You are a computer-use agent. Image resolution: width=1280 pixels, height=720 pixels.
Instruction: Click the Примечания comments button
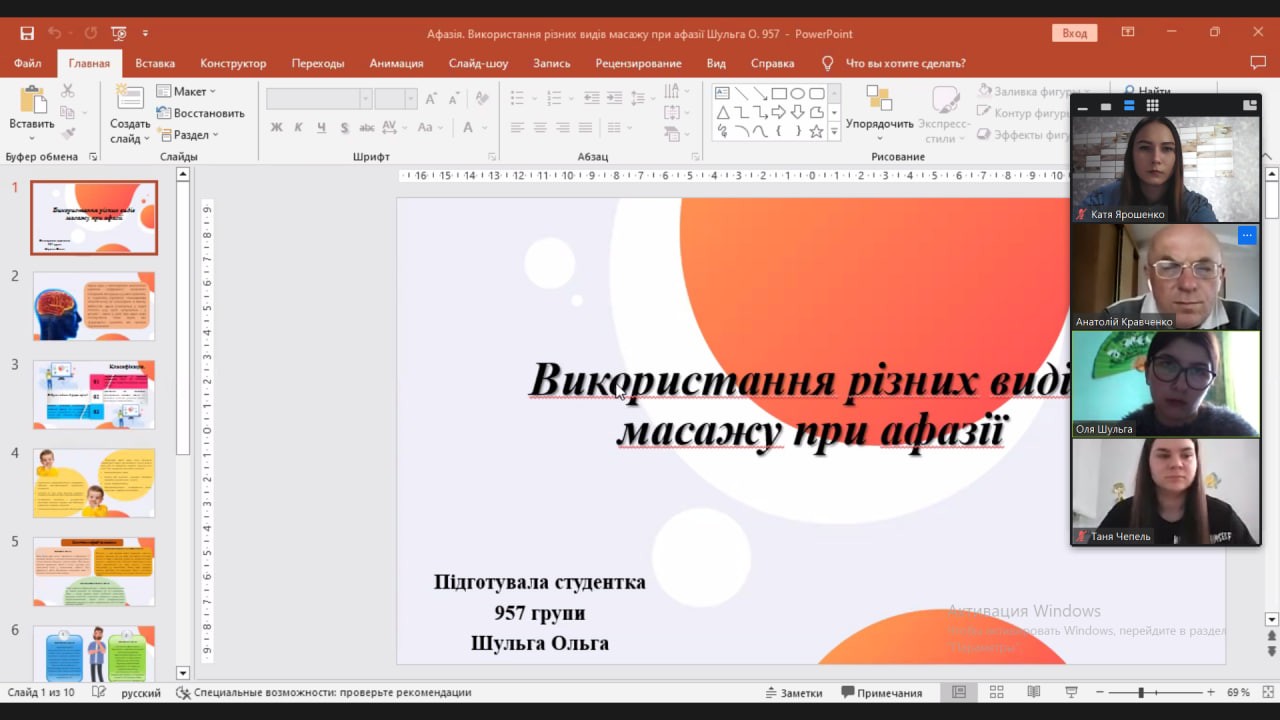tap(881, 692)
